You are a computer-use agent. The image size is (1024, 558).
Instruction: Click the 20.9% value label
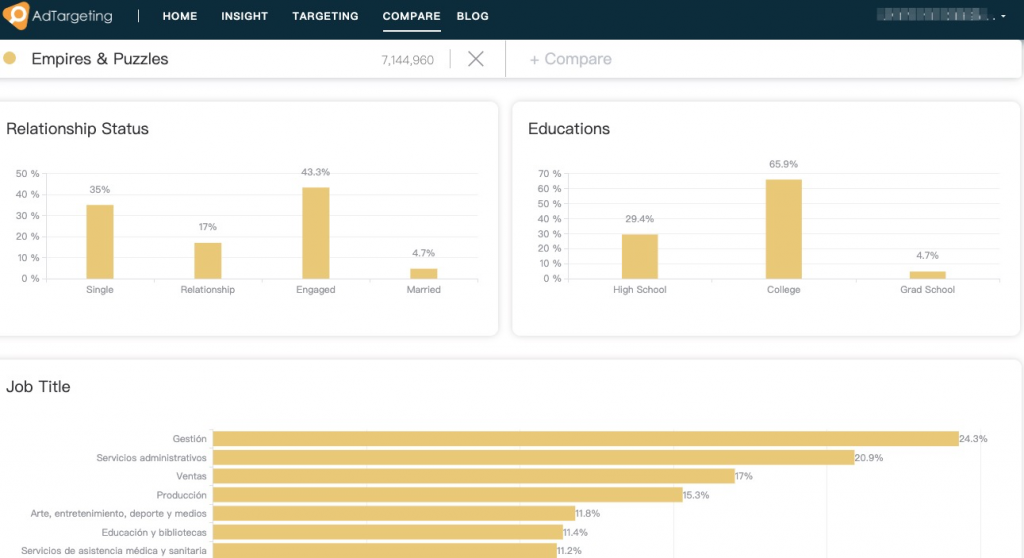[x=869, y=458]
